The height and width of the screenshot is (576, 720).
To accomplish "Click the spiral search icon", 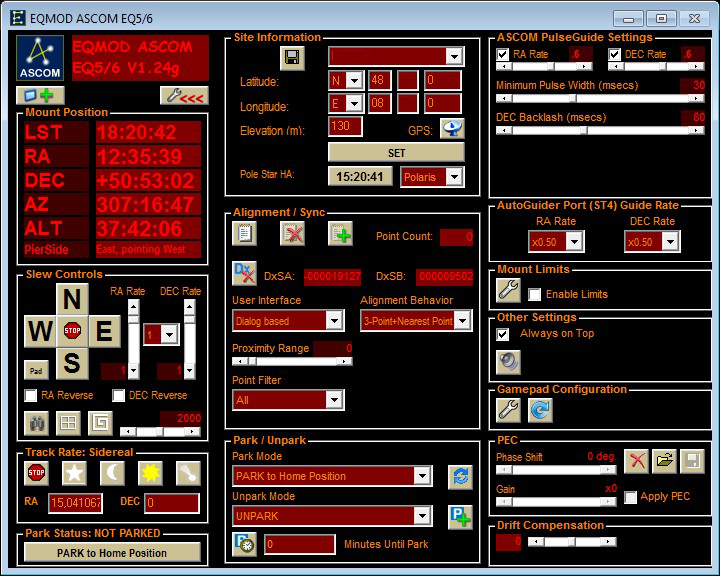I will (x=100, y=423).
